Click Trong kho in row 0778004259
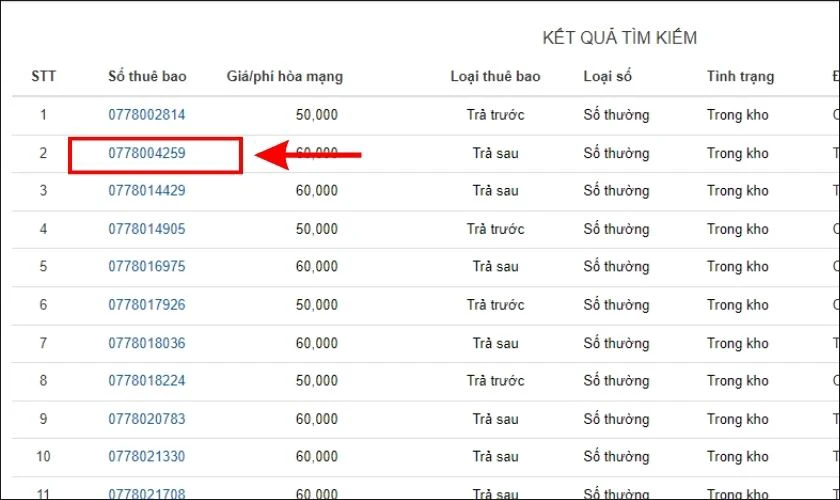This screenshot has height=500, width=840. 738,154
